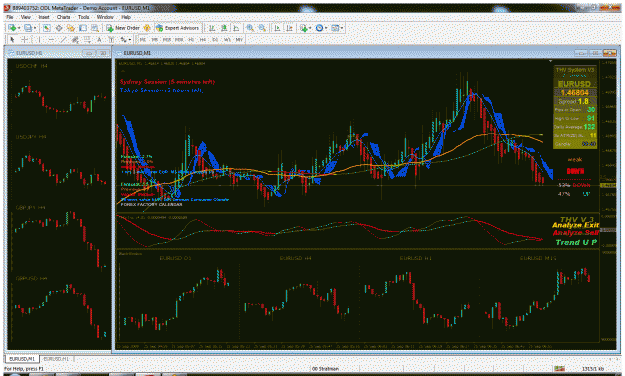Open the Data Window icon
625x376 pixels.
click(59, 28)
